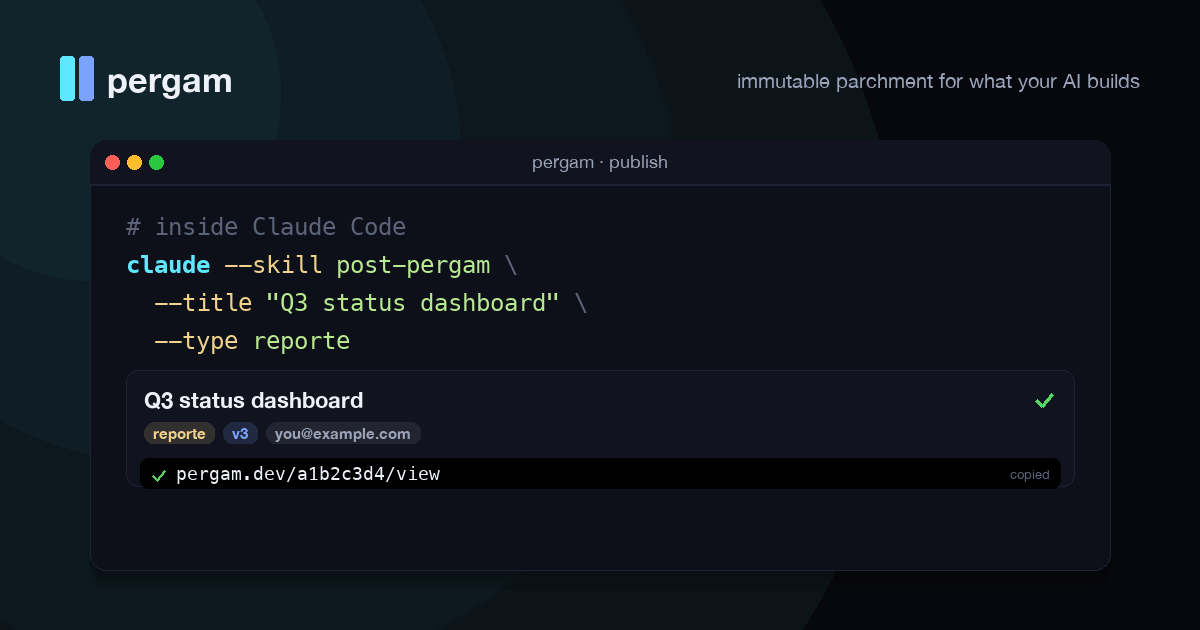Screen dimensions: 1200x630
Task: Click the yellow minimize dot in the title bar
Action: pyautogui.click(x=134, y=162)
